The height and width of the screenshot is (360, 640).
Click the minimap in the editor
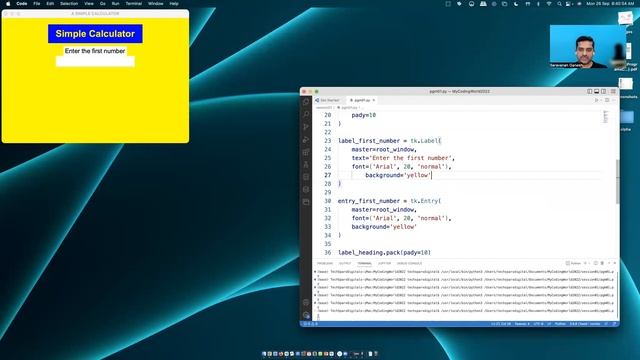606,117
